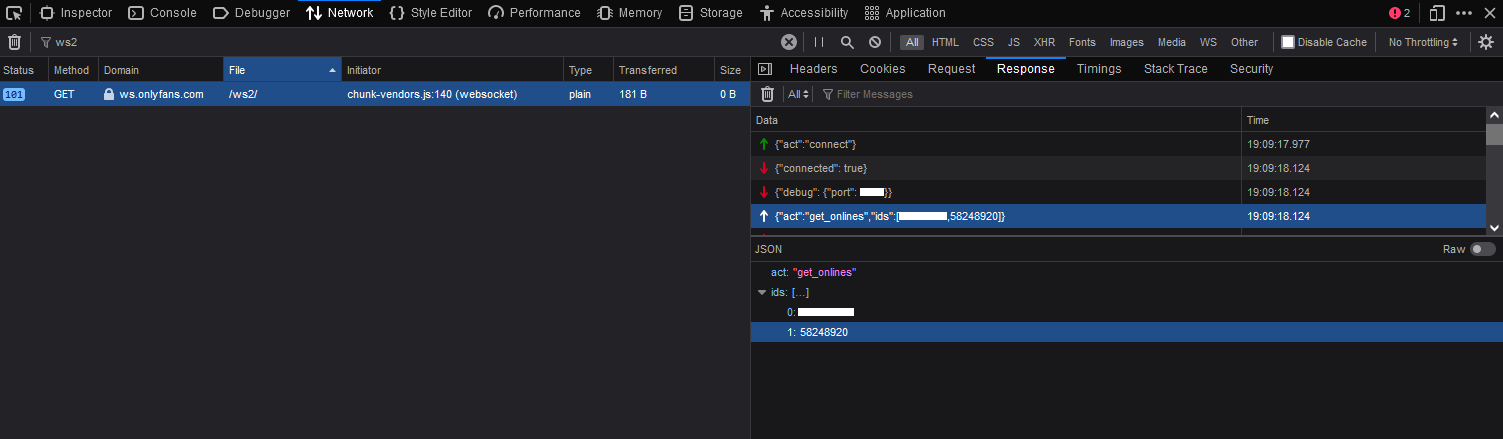1503x439 pixels.
Task: Enable the Disable Cache checkbox
Action: click(1288, 42)
